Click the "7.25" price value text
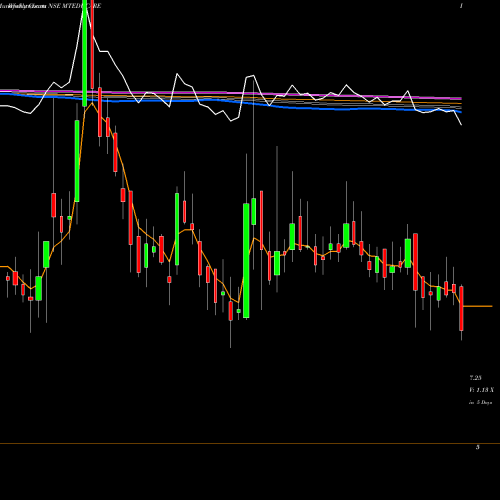 coord(475,378)
